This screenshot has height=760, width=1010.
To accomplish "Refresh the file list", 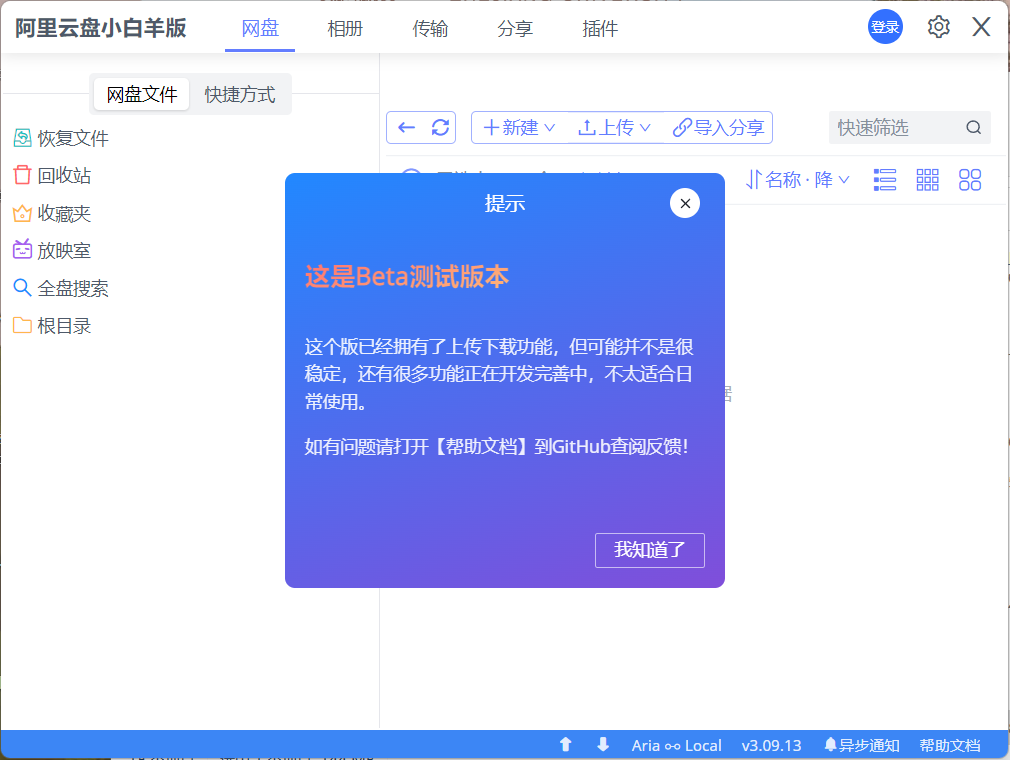I will coord(440,127).
